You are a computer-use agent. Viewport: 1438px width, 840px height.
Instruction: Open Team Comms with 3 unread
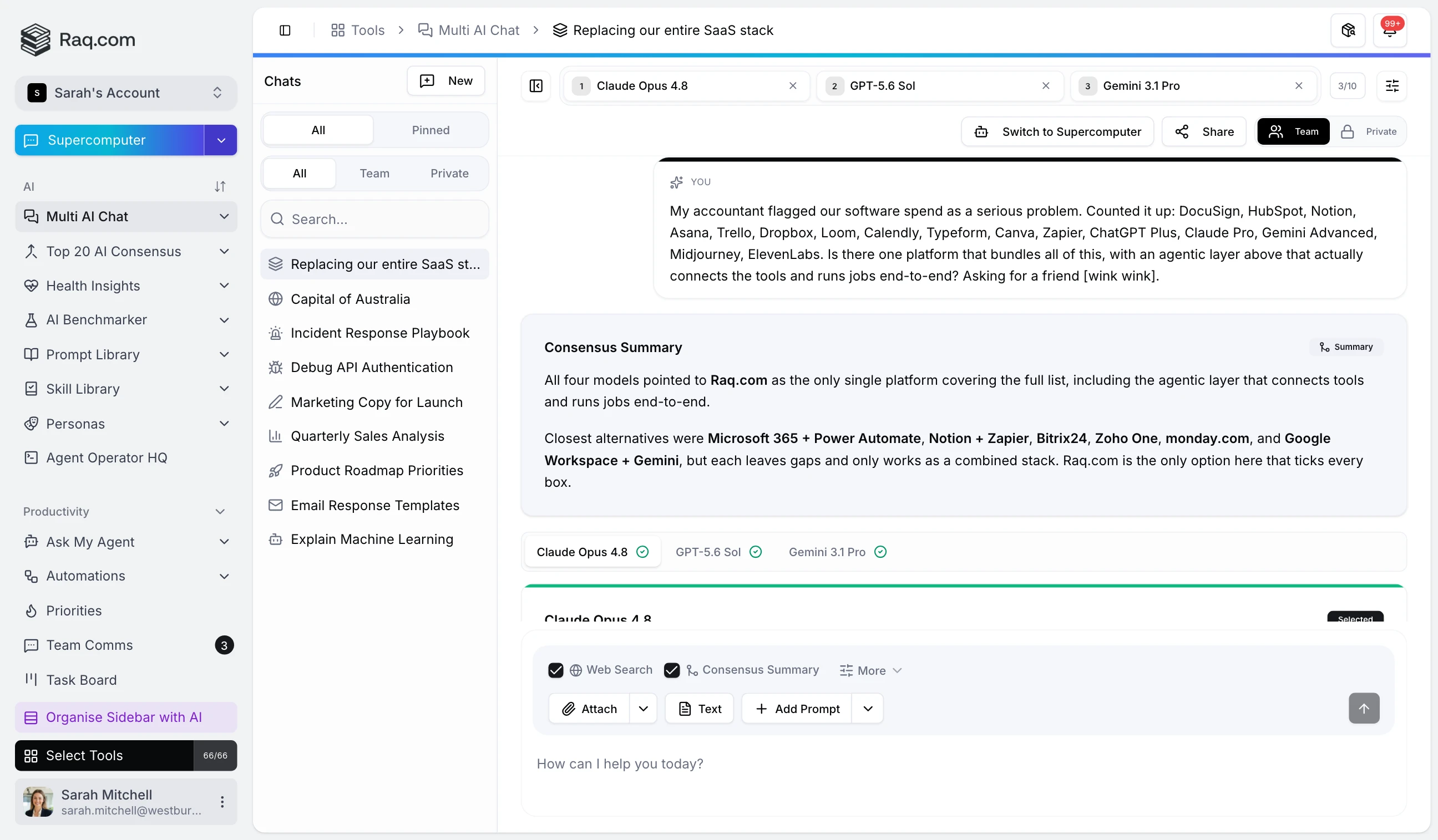125,645
